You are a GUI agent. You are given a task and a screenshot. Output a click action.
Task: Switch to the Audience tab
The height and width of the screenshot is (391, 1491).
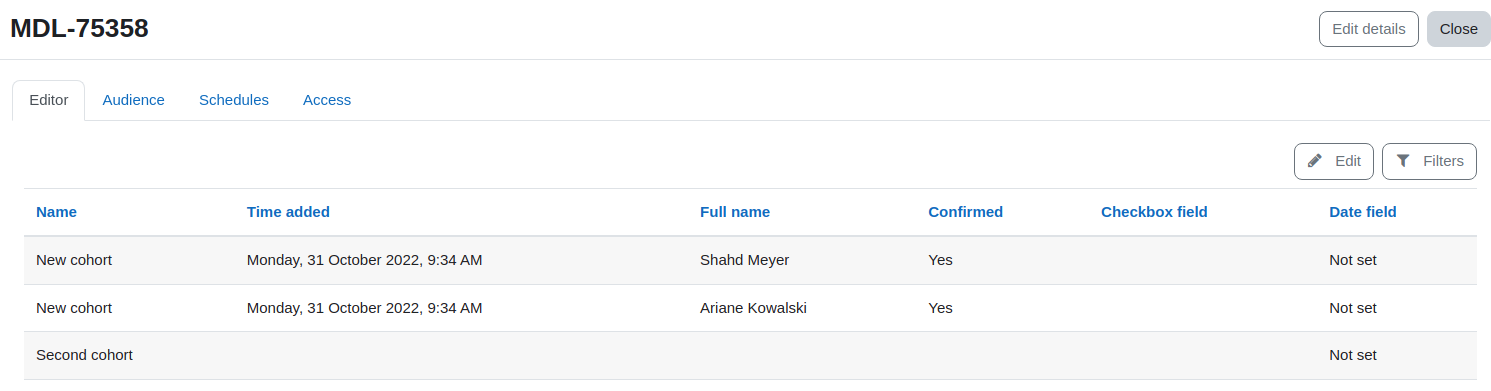coord(134,100)
